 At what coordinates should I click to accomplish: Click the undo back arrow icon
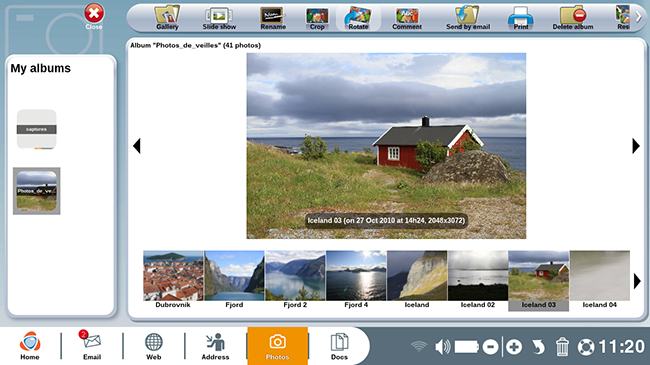coord(538,347)
